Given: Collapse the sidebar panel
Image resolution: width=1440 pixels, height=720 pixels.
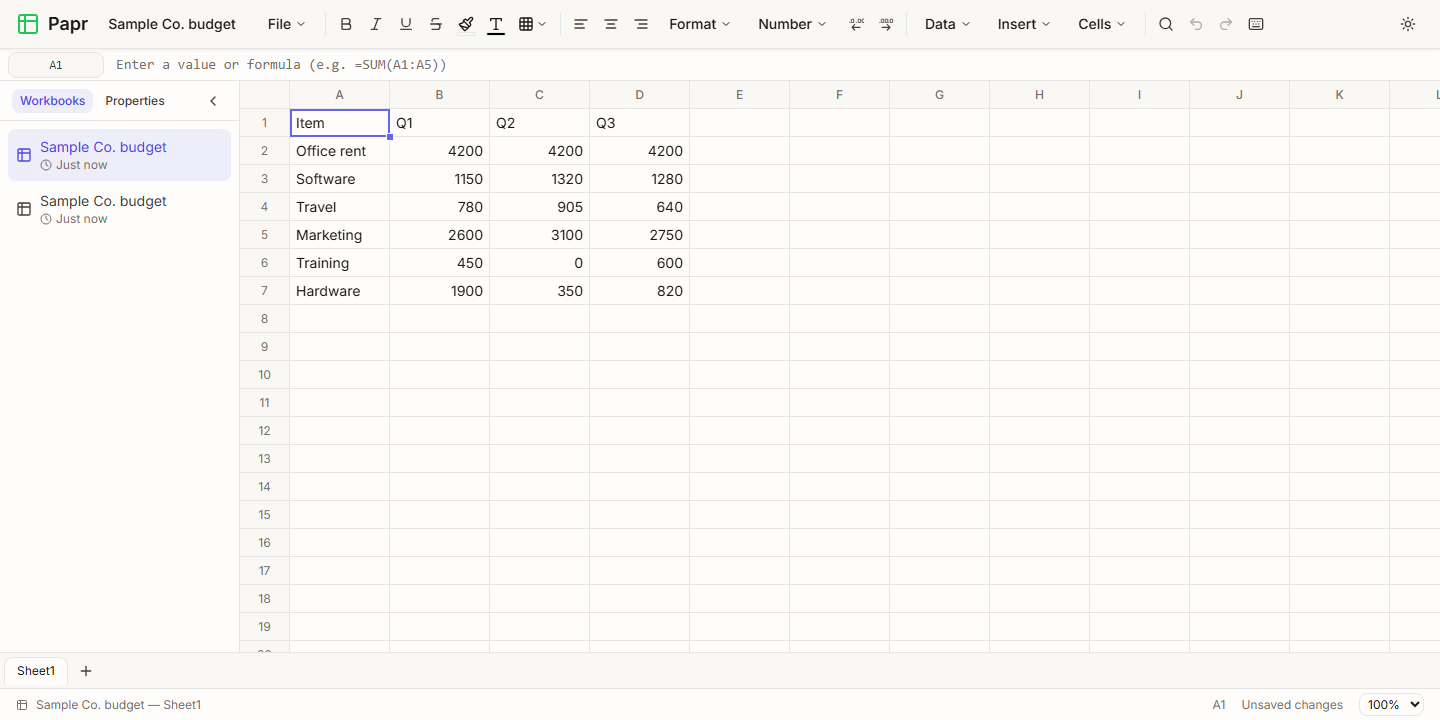Looking at the screenshot, I should click(213, 101).
